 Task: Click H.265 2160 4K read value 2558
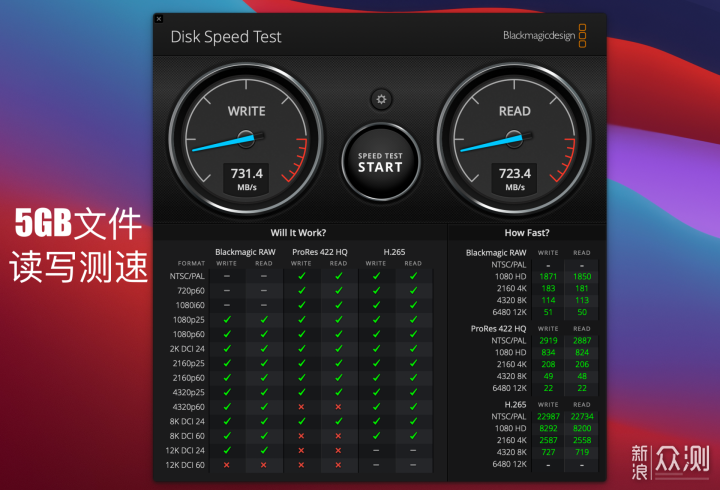582,440
